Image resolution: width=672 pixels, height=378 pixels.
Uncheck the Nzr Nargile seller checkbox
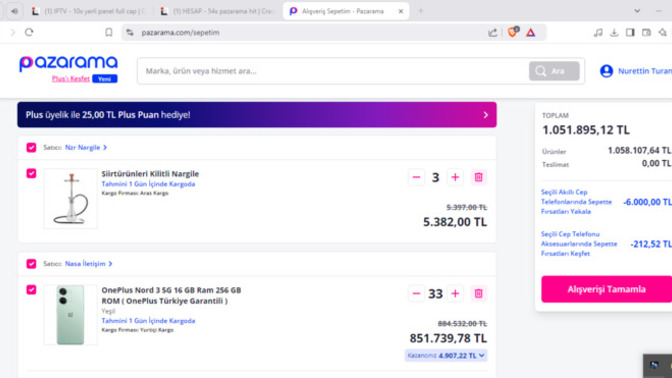(31, 147)
